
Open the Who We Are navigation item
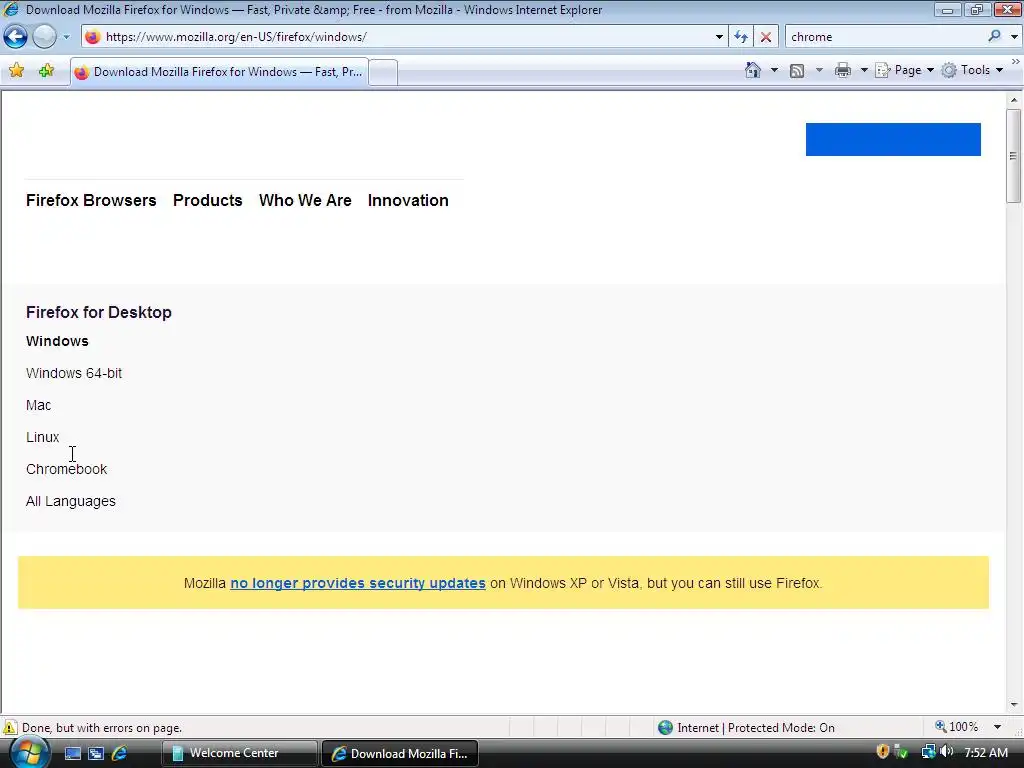click(x=305, y=200)
